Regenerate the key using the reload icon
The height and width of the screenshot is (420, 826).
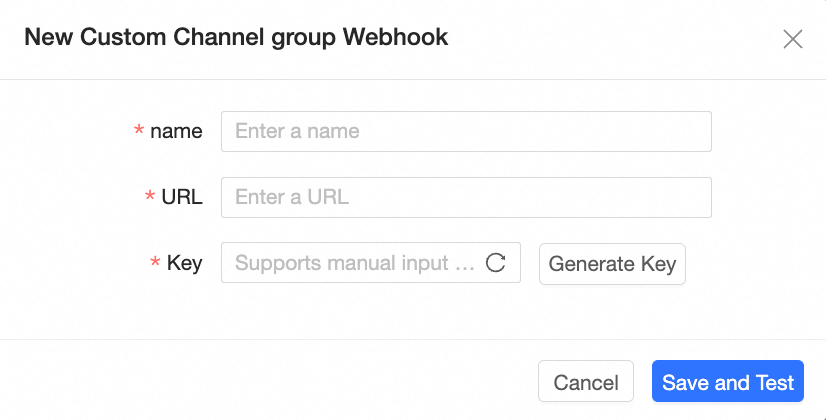coord(495,263)
